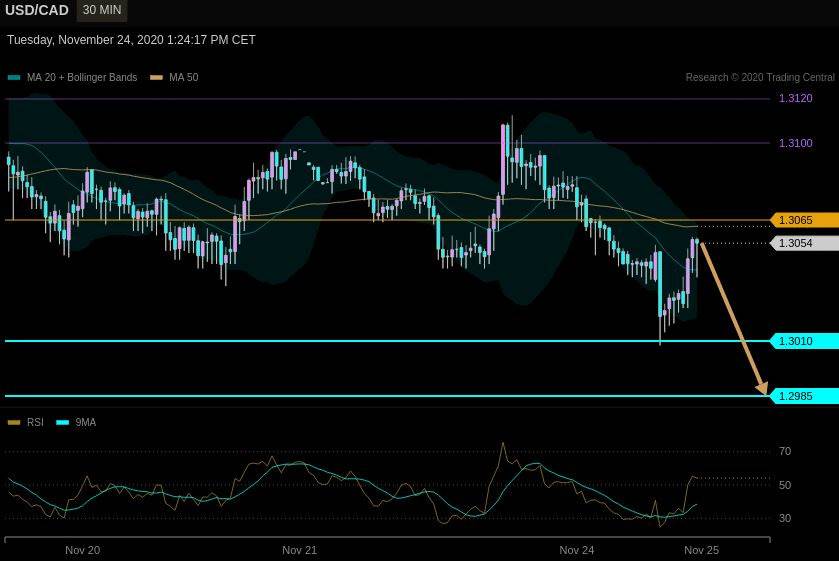Image resolution: width=839 pixels, height=561 pixels.
Task: Click the orange 1.3065 pivot price tag
Action: [x=804, y=220]
